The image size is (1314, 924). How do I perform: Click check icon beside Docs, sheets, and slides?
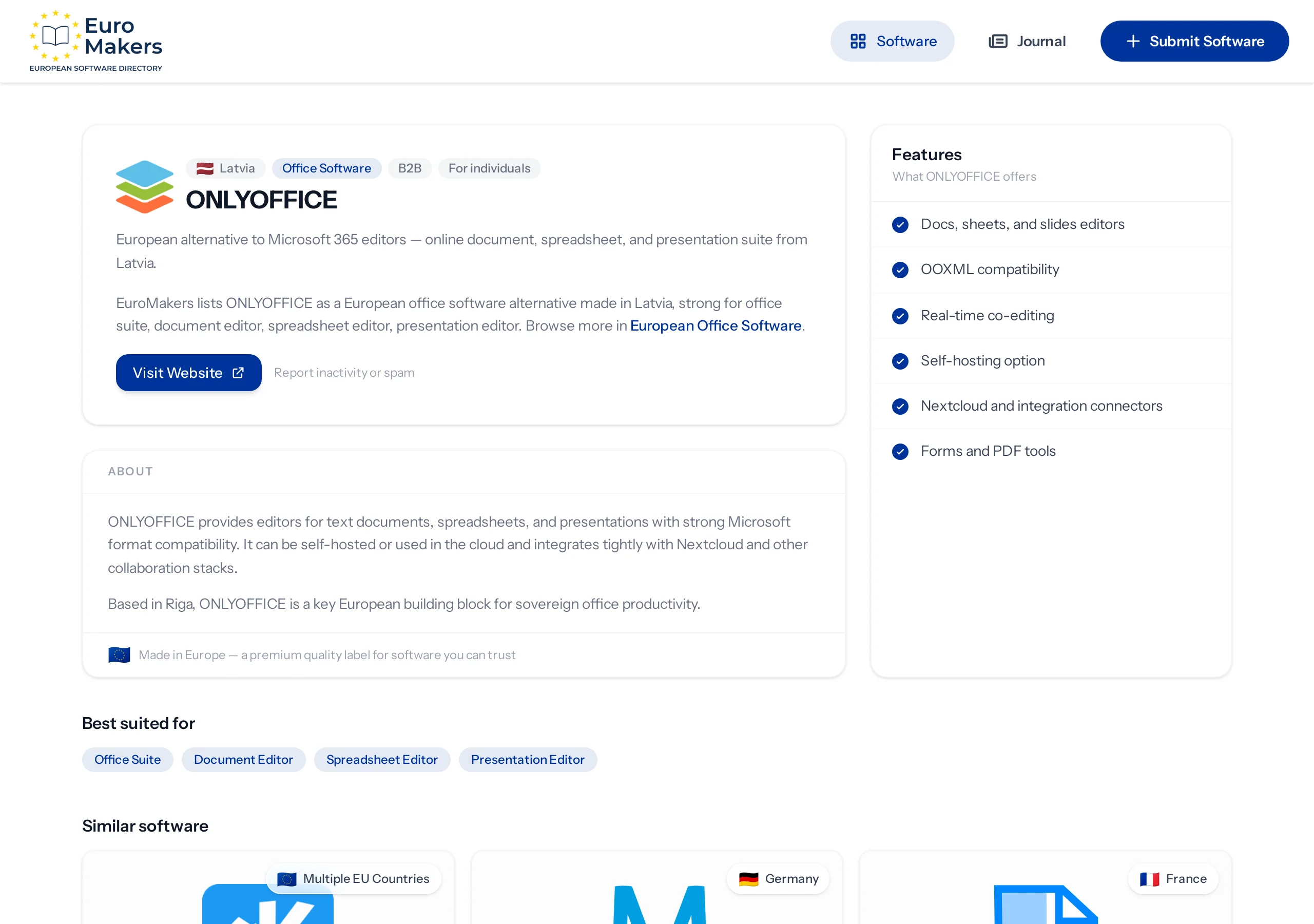(x=900, y=224)
